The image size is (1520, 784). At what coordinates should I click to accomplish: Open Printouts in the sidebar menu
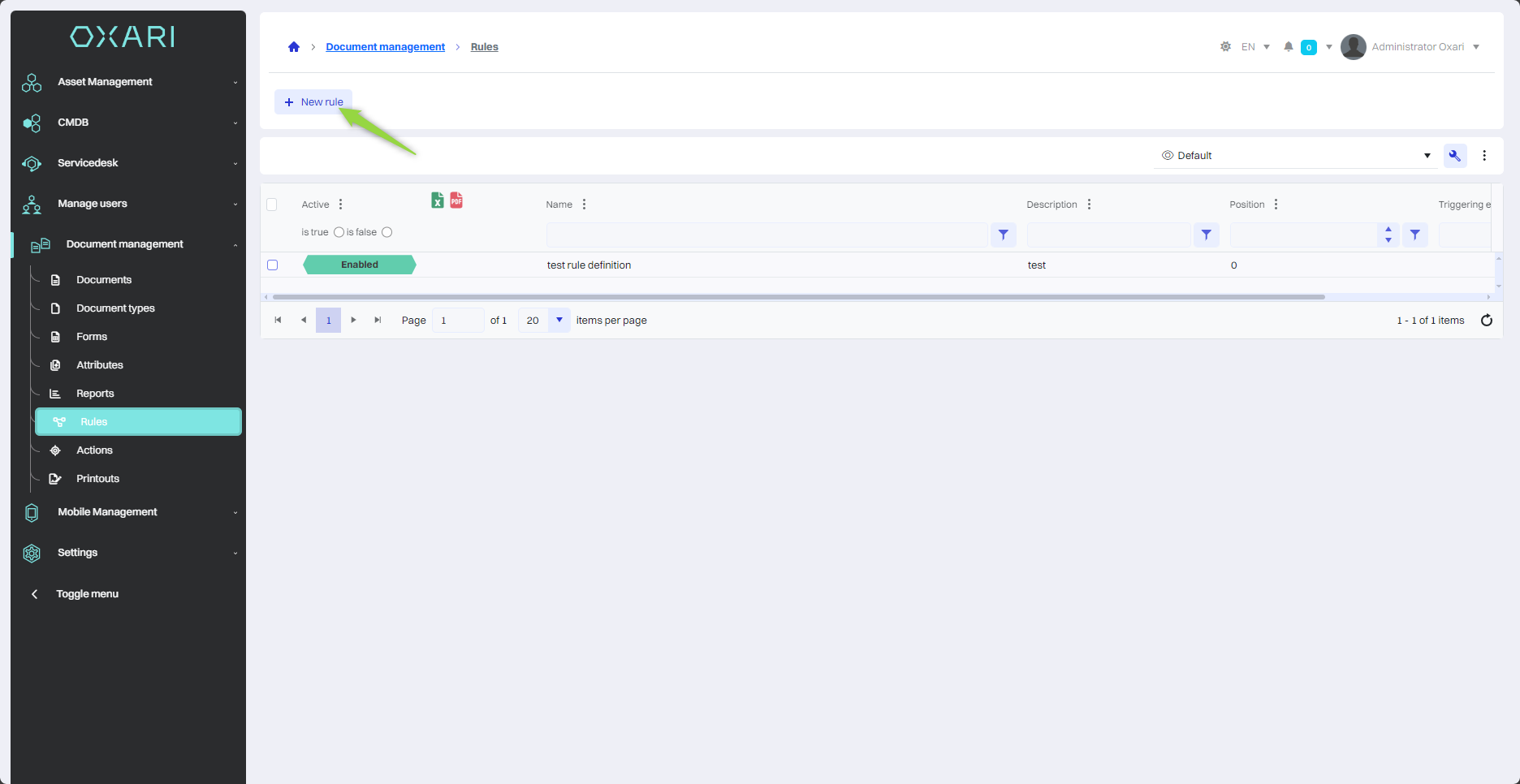pyautogui.click(x=97, y=479)
